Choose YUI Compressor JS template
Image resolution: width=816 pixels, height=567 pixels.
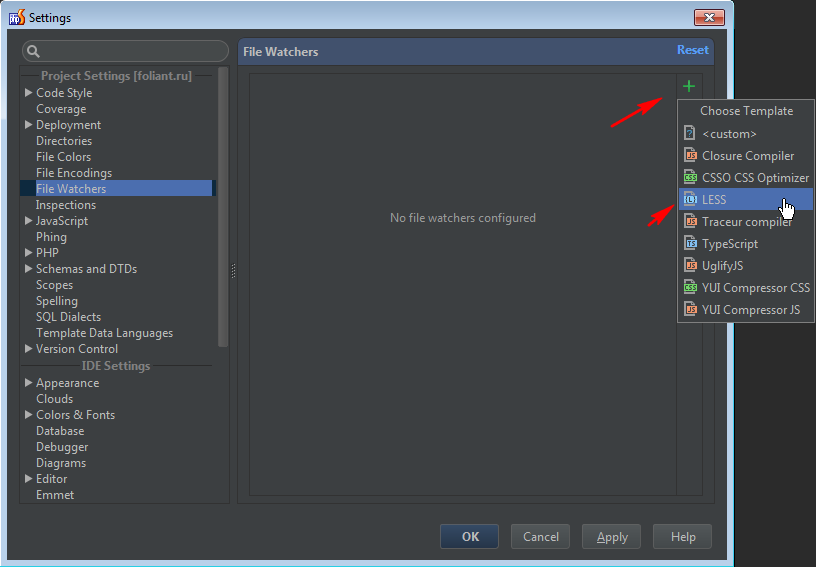[x=746, y=310]
